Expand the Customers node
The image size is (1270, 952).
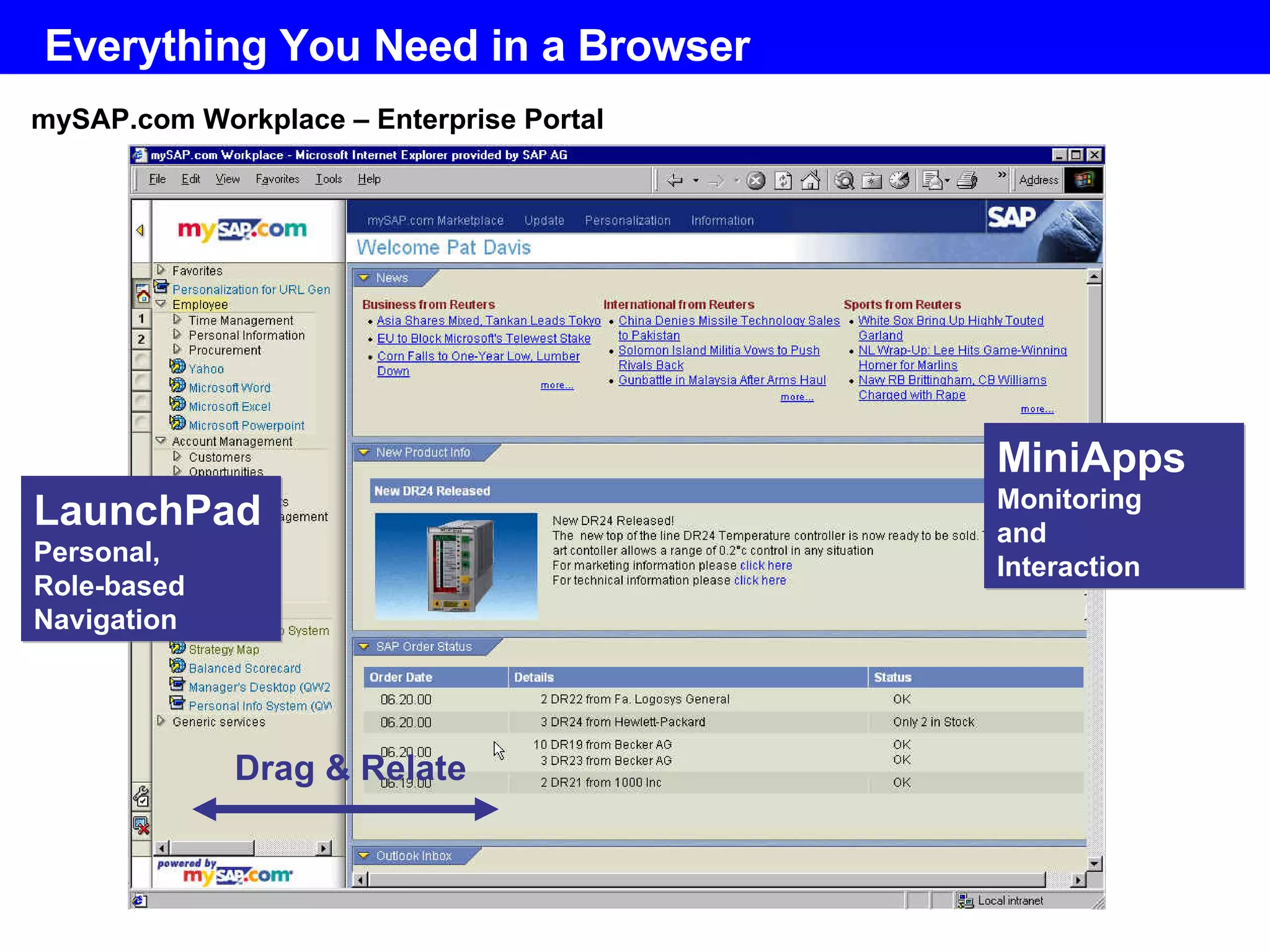[177, 456]
